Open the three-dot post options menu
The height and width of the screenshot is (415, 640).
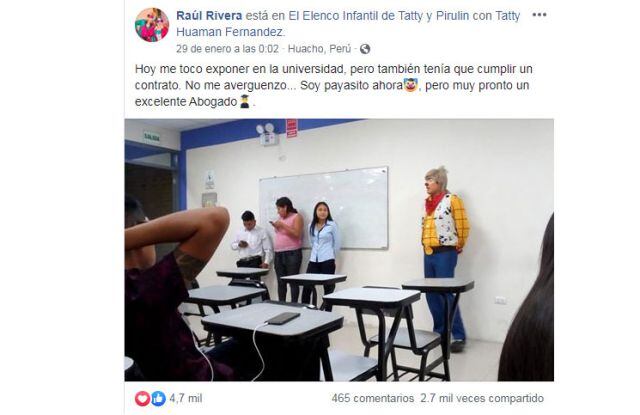point(539,15)
